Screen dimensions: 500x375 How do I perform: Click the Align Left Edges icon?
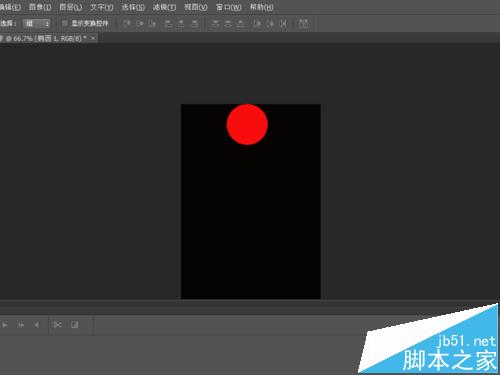[x=168, y=23]
